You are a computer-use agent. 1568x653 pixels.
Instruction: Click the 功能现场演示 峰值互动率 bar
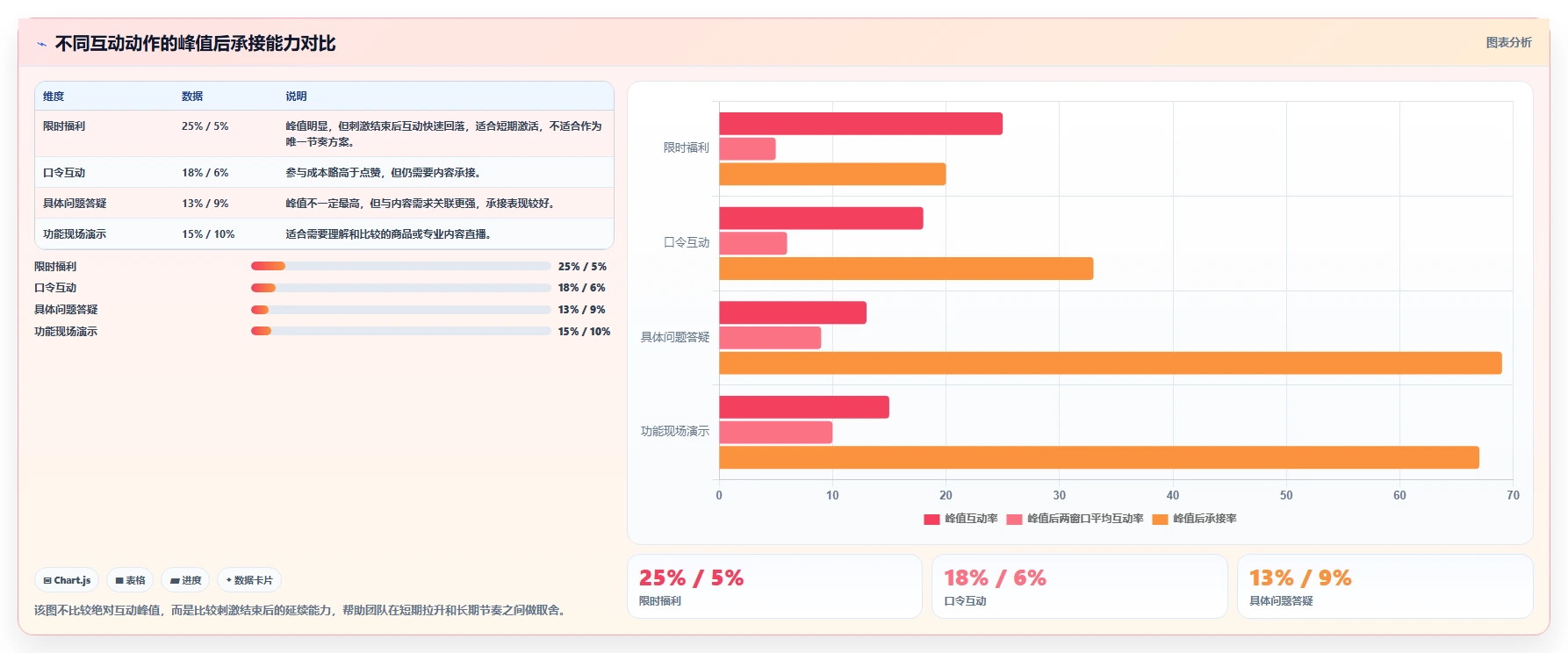804,407
